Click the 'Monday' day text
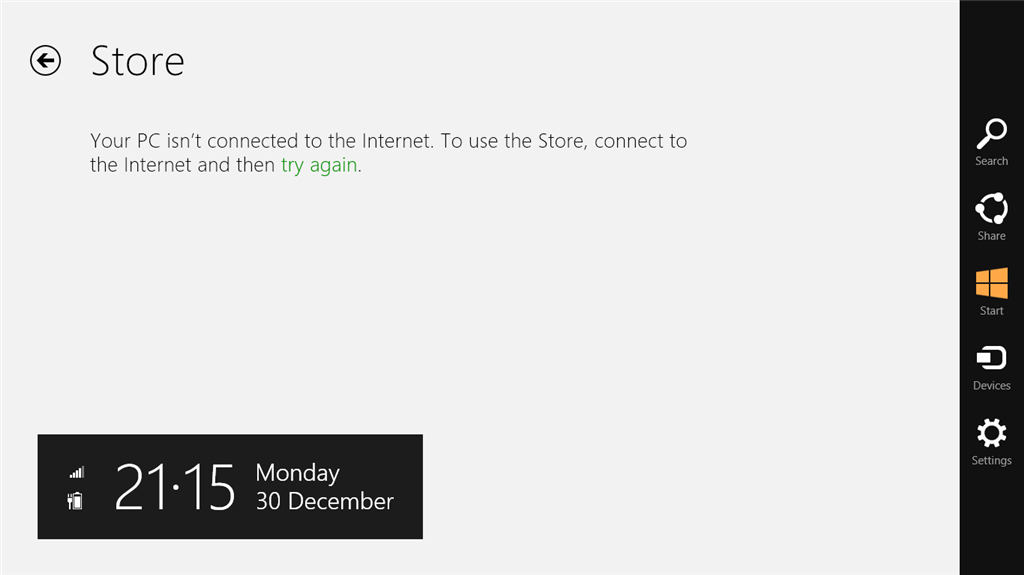The width and height of the screenshot is (1024, 575). coord(298,473)
